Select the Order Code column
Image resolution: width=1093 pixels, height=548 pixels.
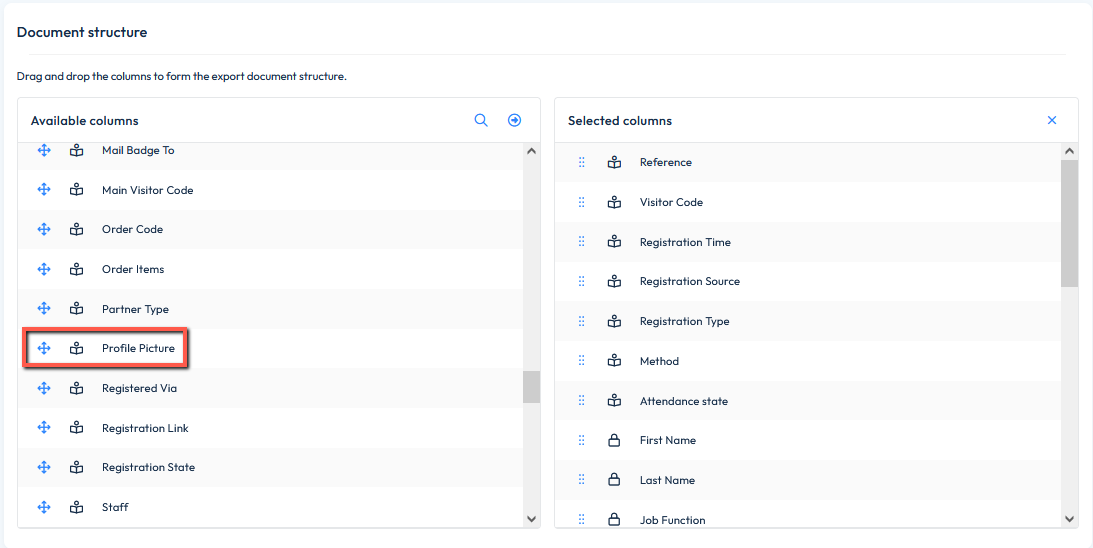click(270, 229)
